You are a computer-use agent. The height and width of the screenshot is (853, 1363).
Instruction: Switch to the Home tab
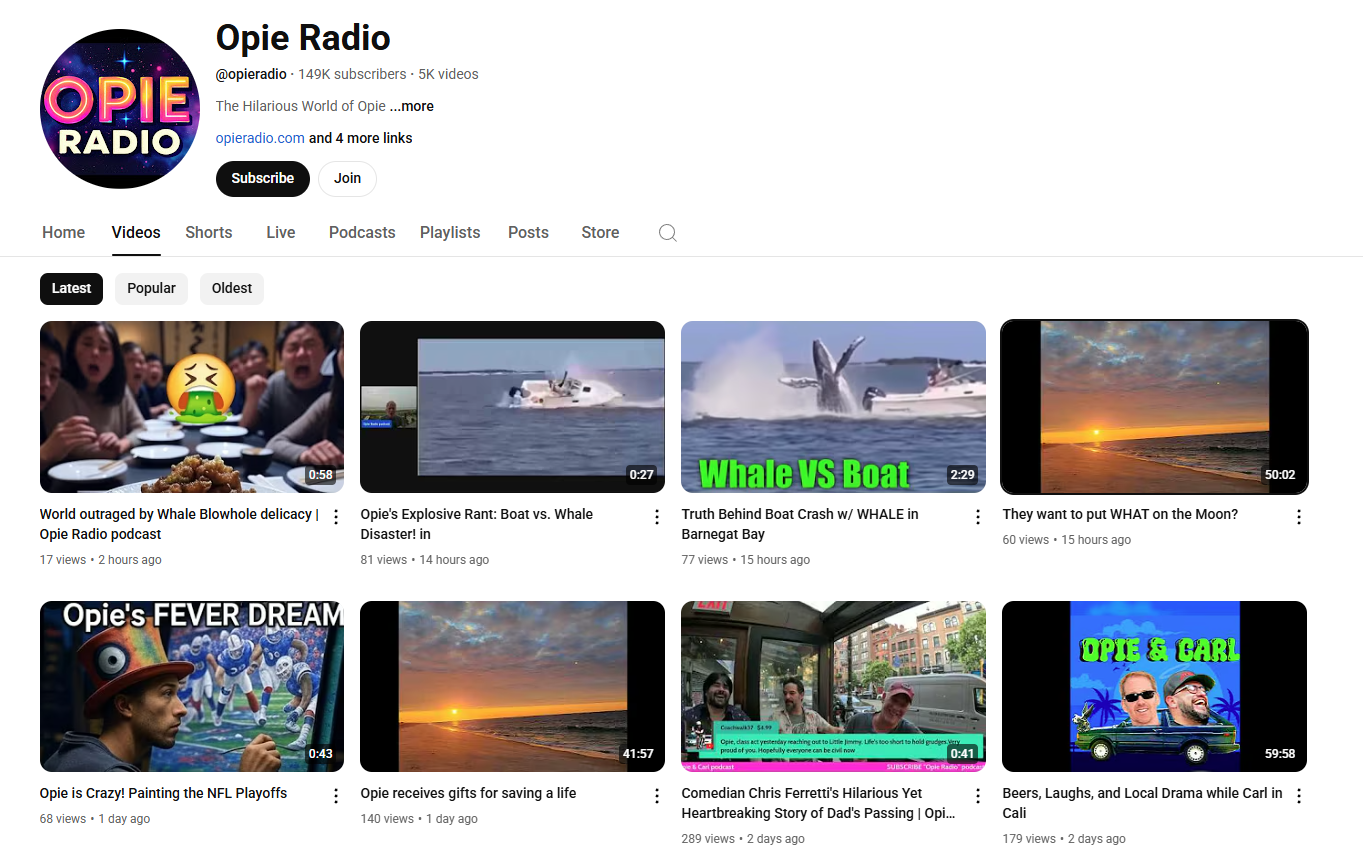pyautogui.click(x=64, y=232)
